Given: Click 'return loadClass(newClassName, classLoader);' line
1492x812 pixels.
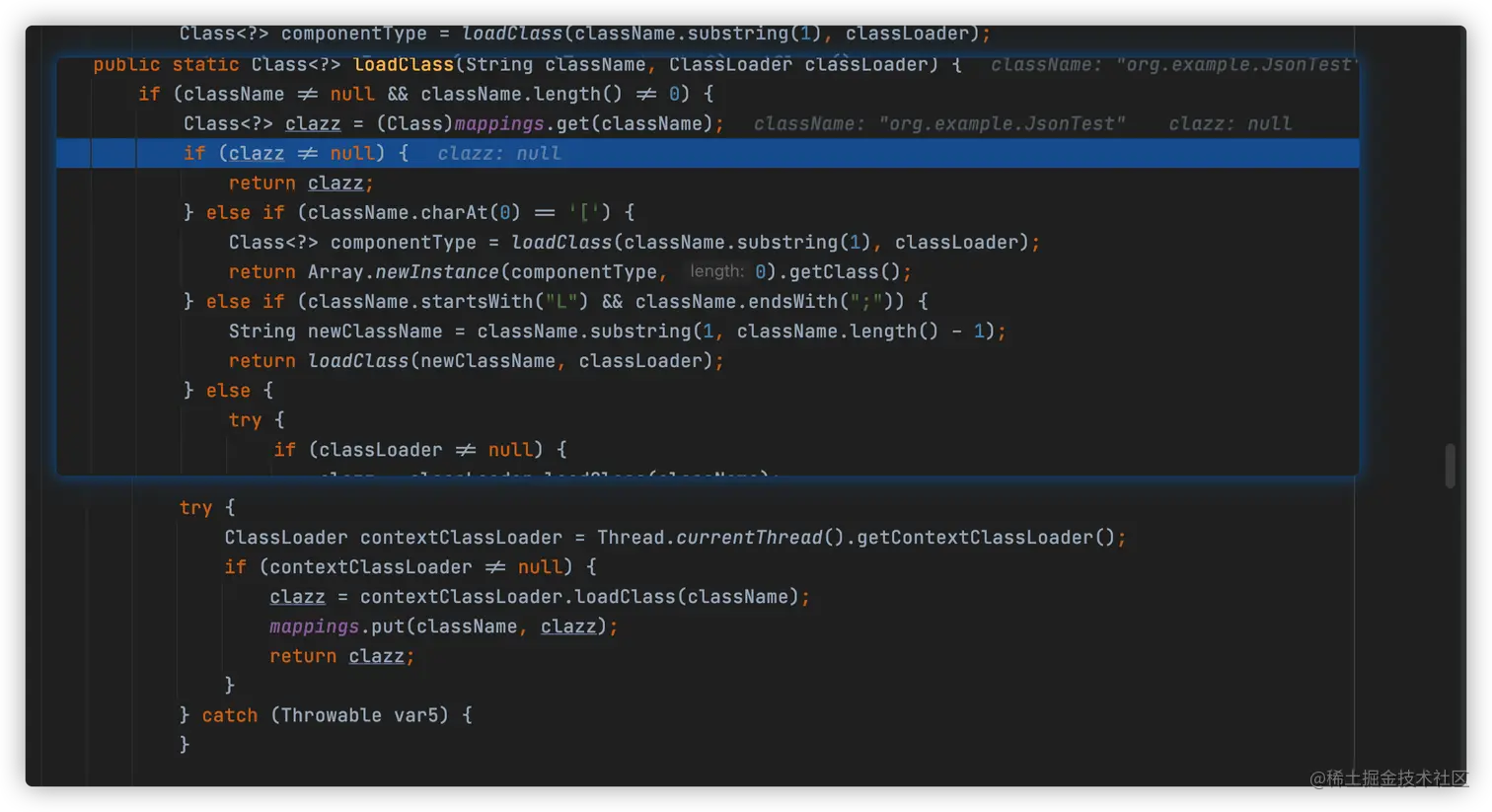Looking at the screenshot, I should [476, 360].
